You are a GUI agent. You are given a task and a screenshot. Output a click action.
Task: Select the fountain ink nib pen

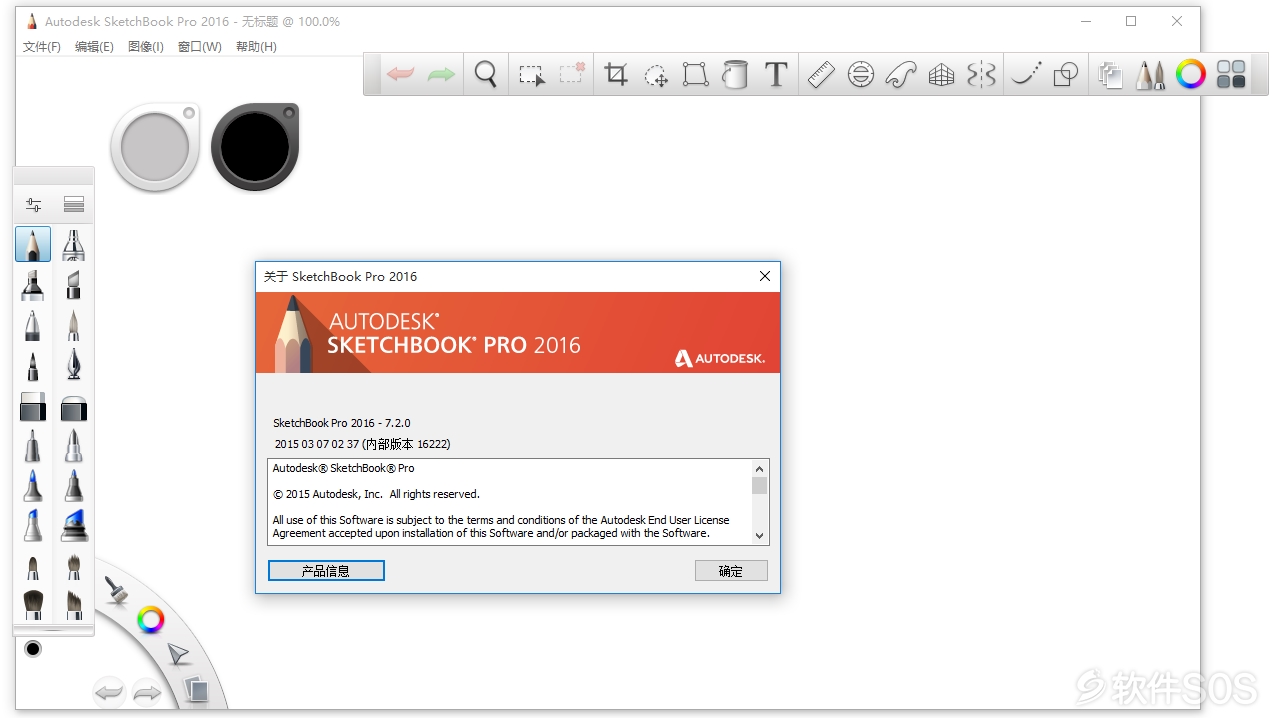(x=74, y=365)
